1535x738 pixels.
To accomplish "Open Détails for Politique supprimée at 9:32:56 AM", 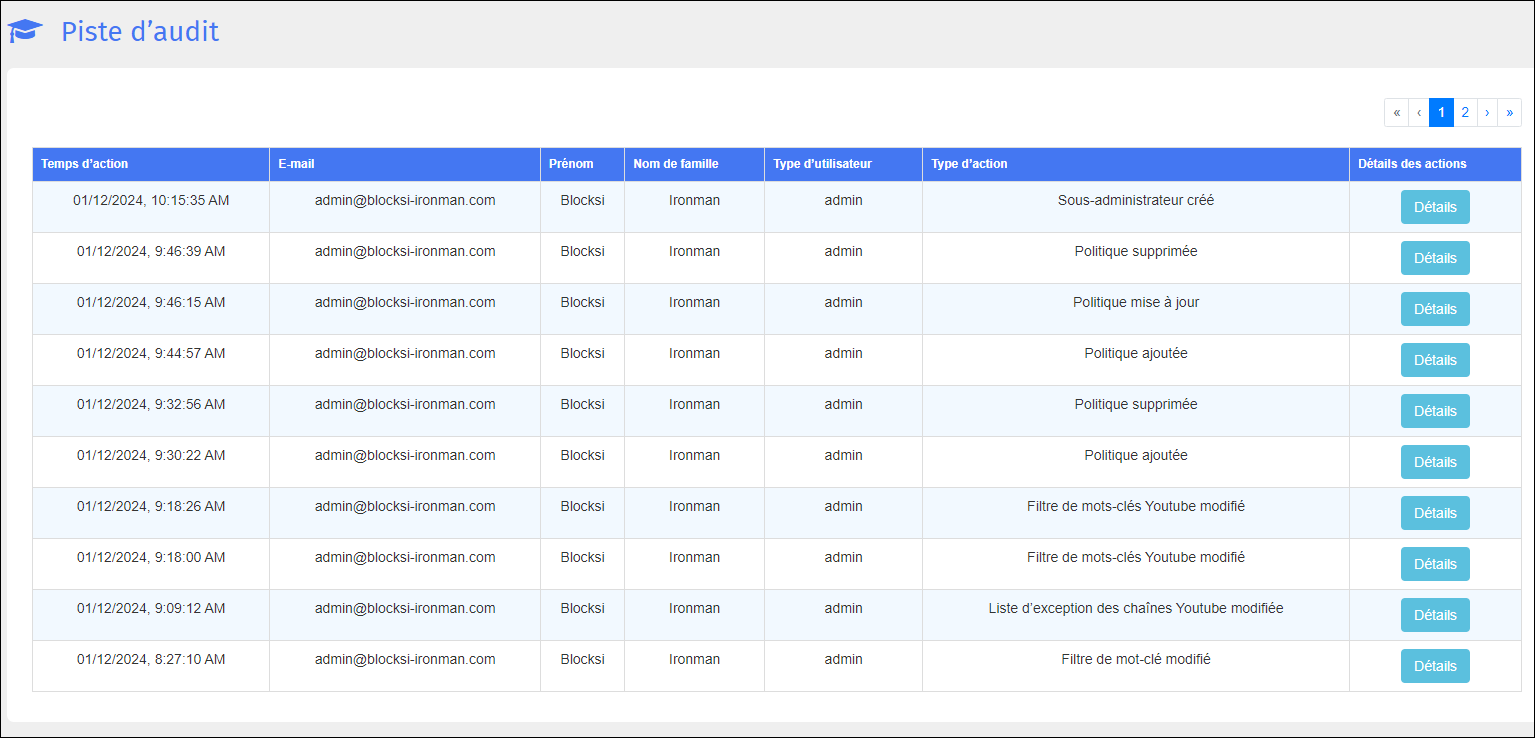I will [1435, 411].
